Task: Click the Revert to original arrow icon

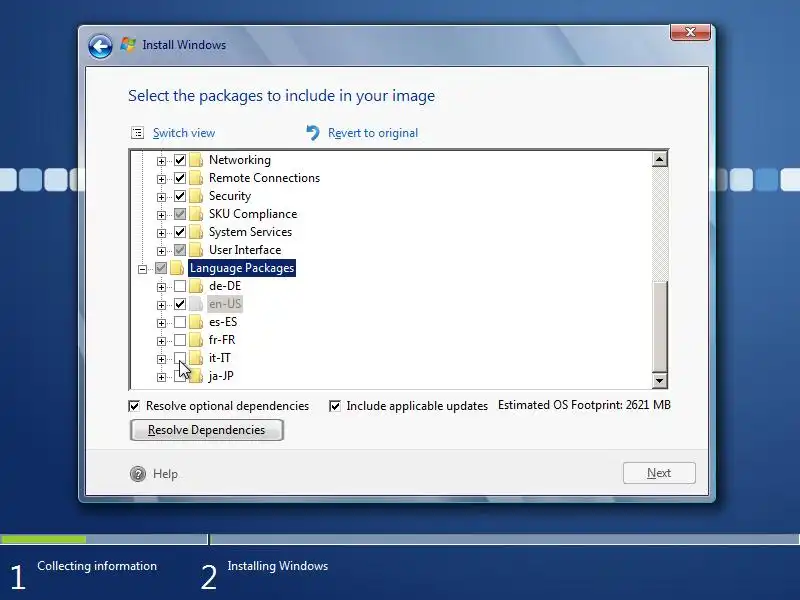Action: coord(312,133)
